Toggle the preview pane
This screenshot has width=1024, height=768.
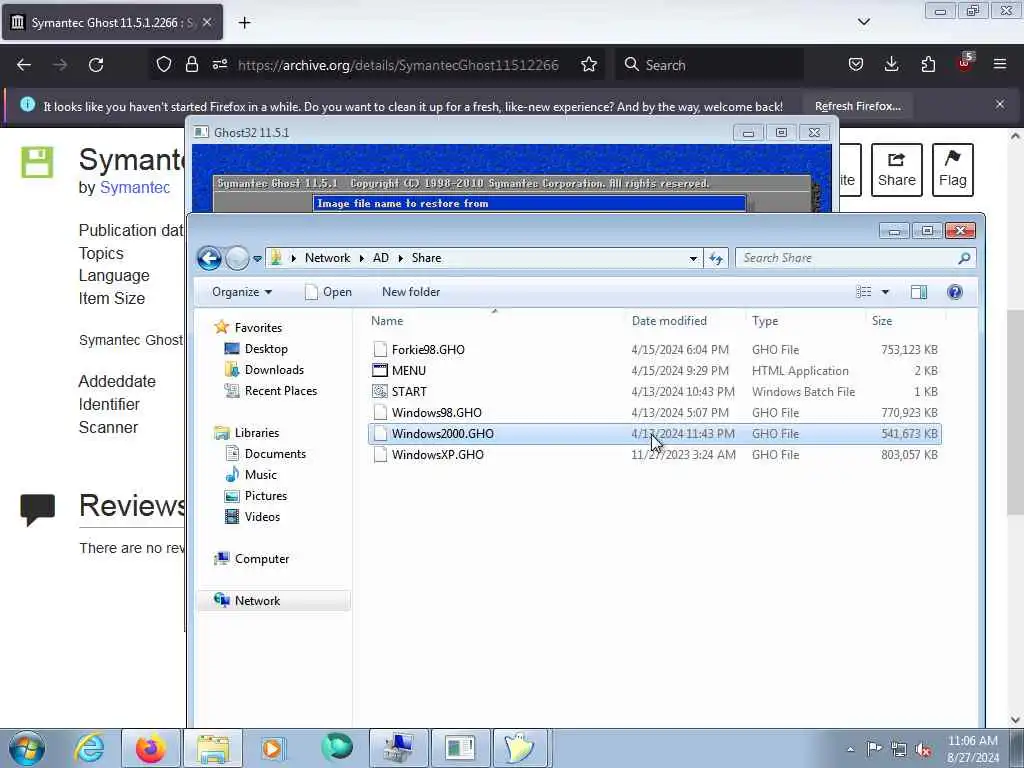click(x=919, y=292)
